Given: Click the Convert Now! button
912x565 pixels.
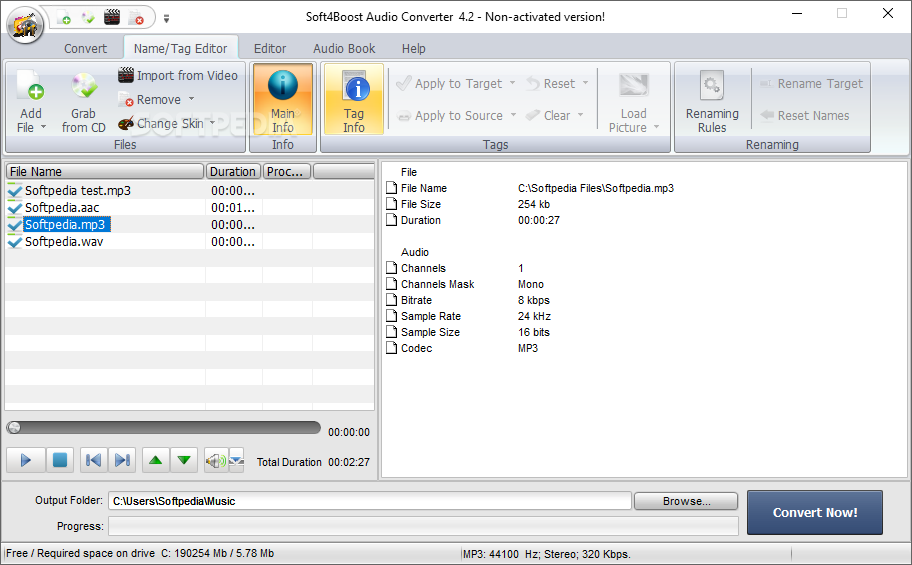Looking at the screenshot, I should tap(815, 513).
